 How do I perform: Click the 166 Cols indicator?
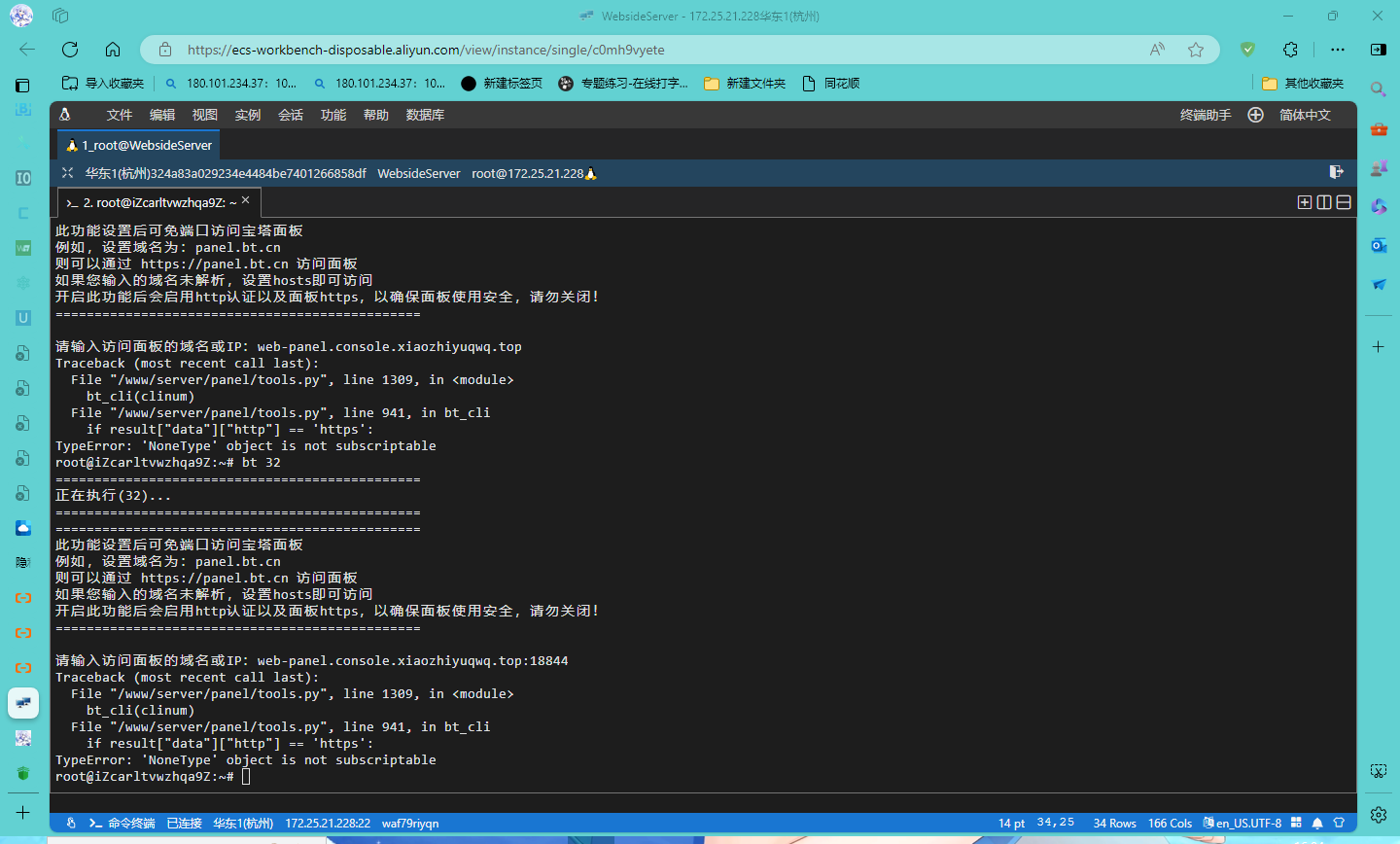point(1170,824)
